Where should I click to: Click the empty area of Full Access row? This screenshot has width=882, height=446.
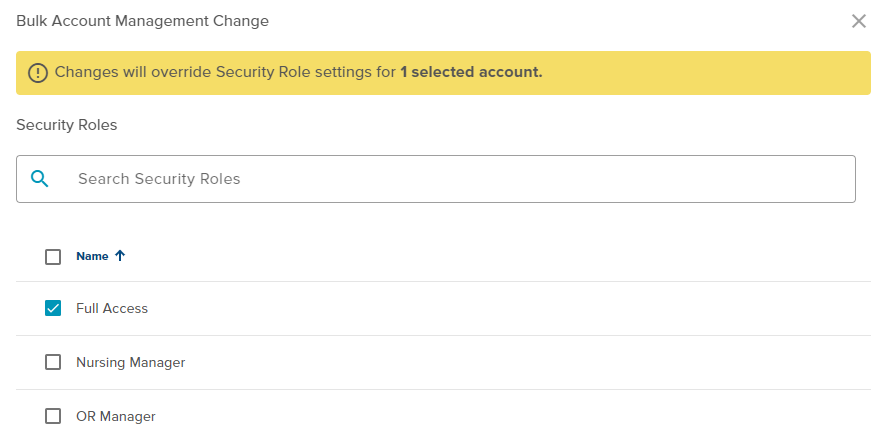pos(500,308)
